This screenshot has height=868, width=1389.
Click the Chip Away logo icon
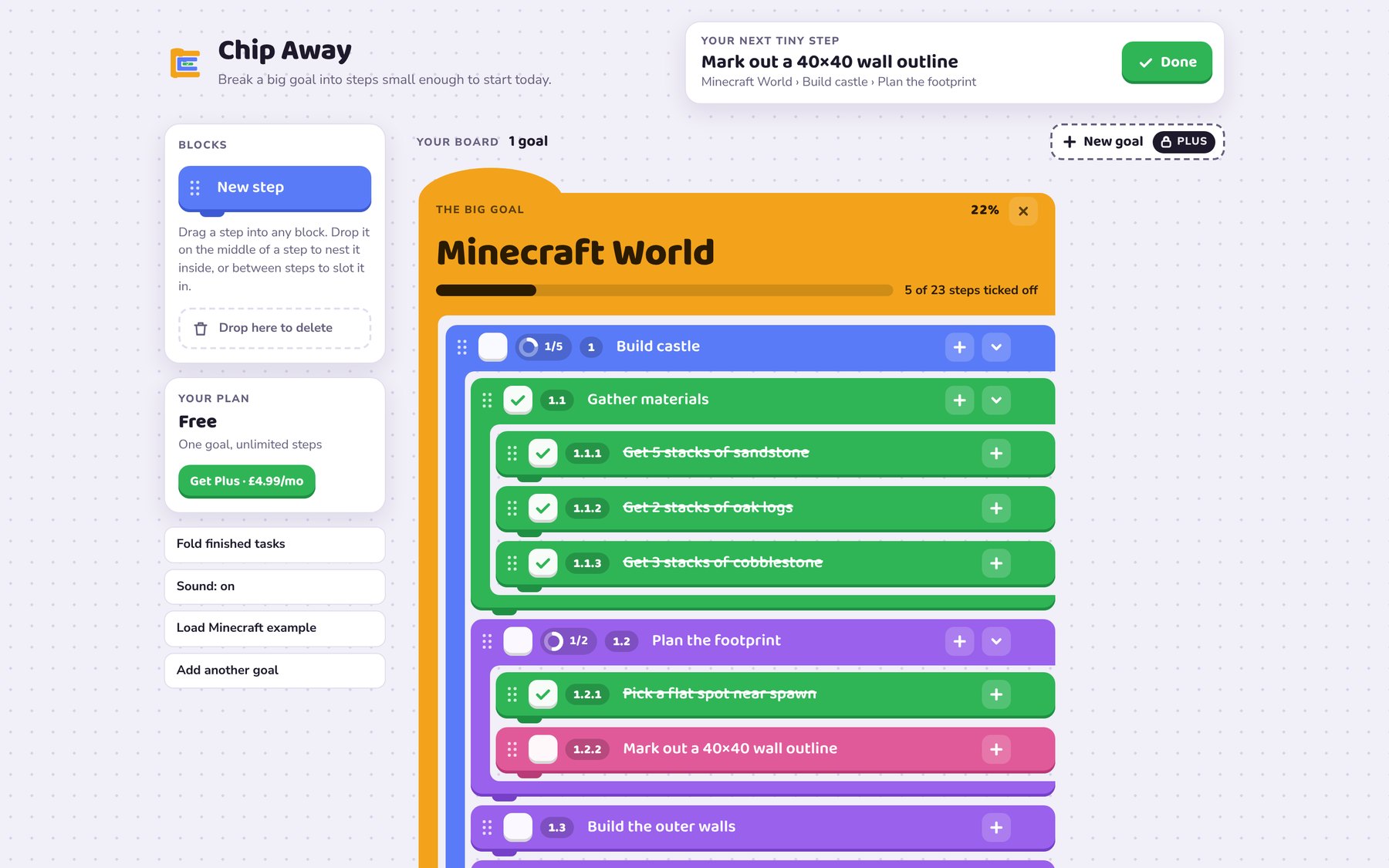pos(185,62)
